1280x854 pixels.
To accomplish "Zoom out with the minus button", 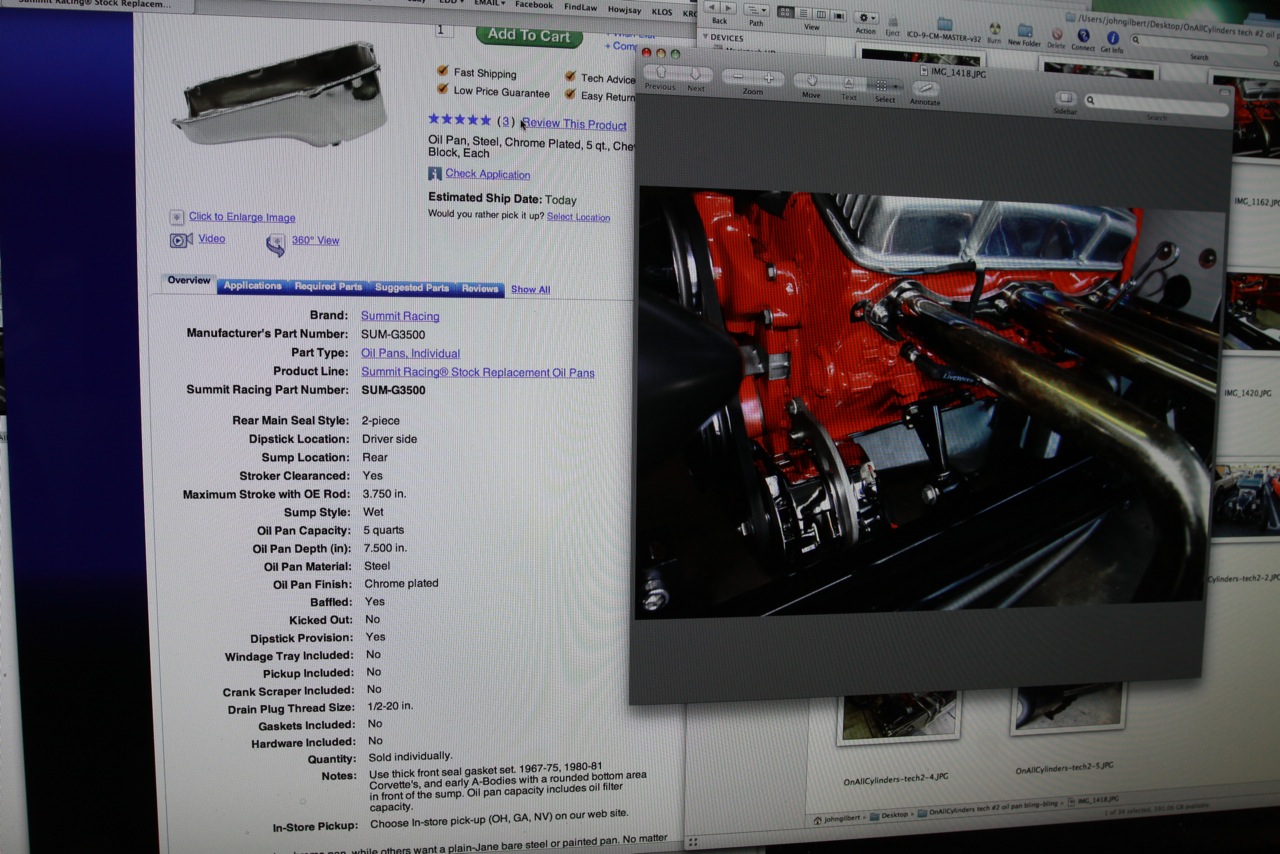I will click(x=738, y=78).
